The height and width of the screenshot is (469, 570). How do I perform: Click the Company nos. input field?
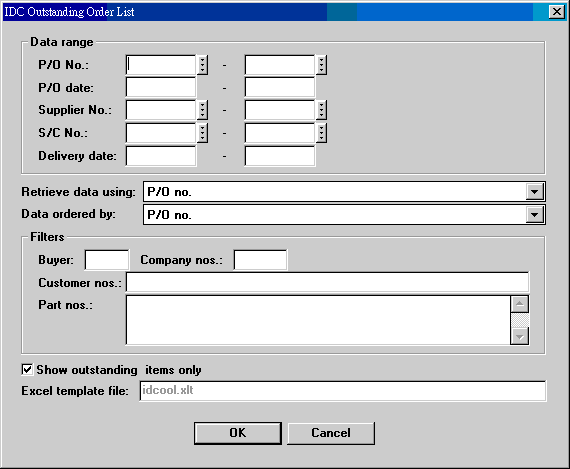point(260,260)
